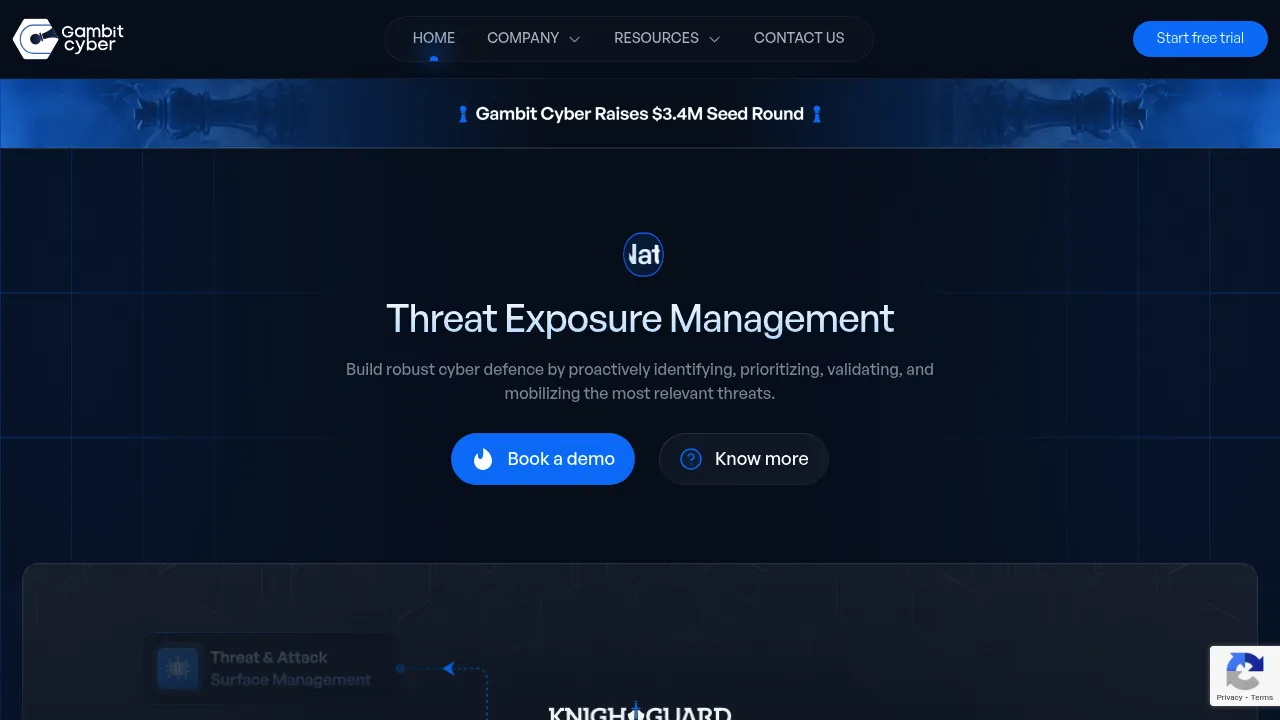Click the reCAPTCHA badge icon
1280x720 pixels.
point(1245,671)
